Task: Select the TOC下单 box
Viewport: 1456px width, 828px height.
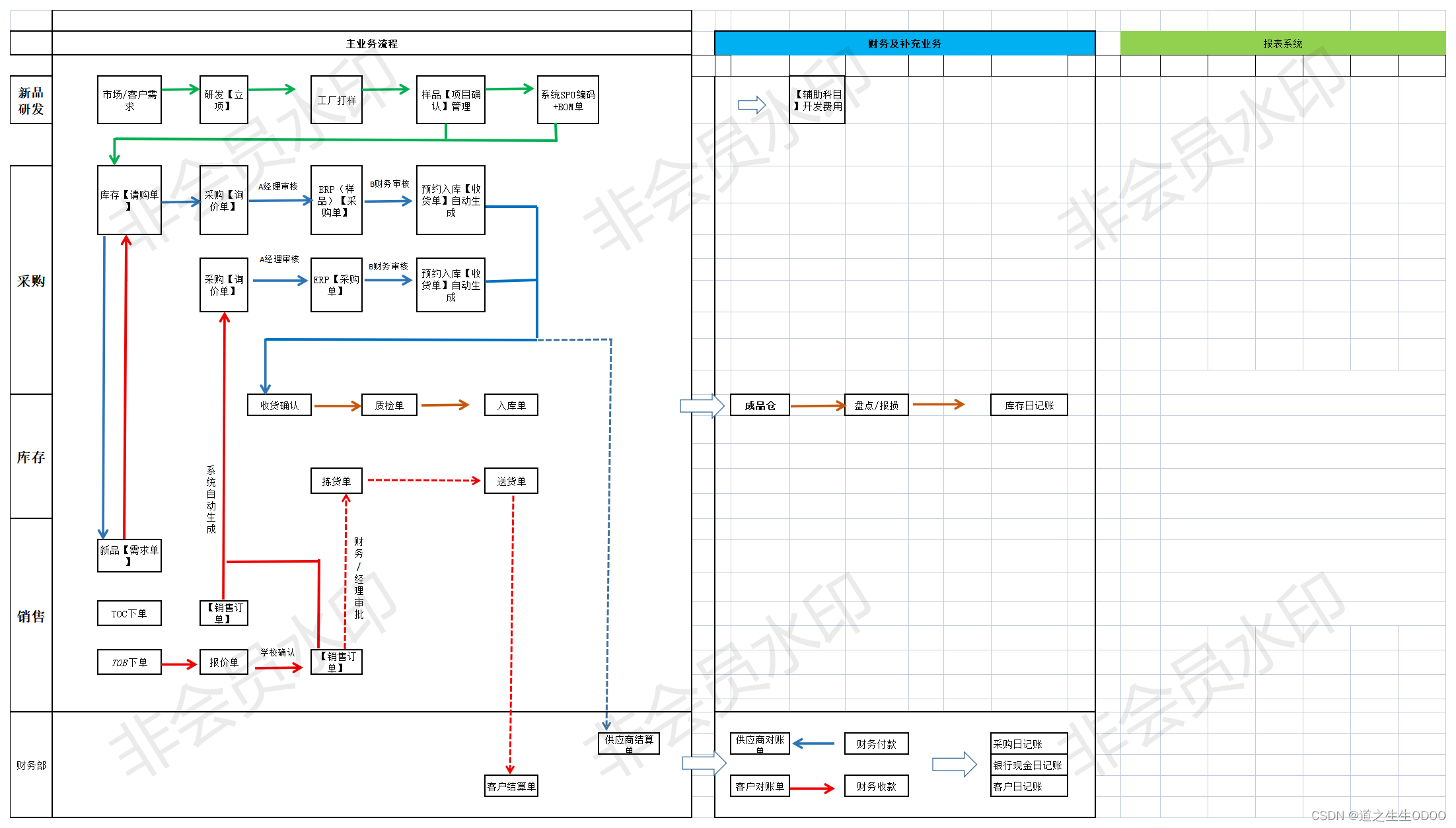Action: [x=129, y=613]
